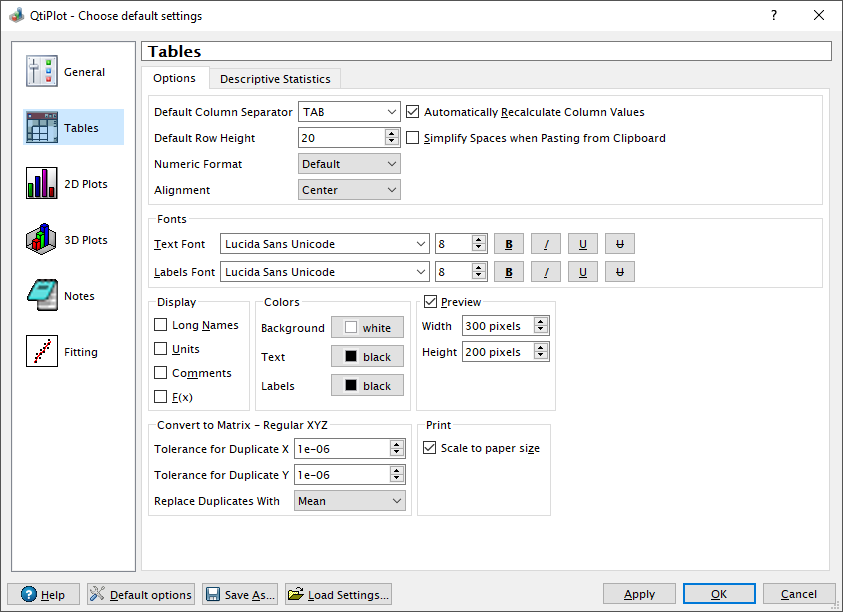Toggle strikeout for the Text Font

click(x=619, y=244)
